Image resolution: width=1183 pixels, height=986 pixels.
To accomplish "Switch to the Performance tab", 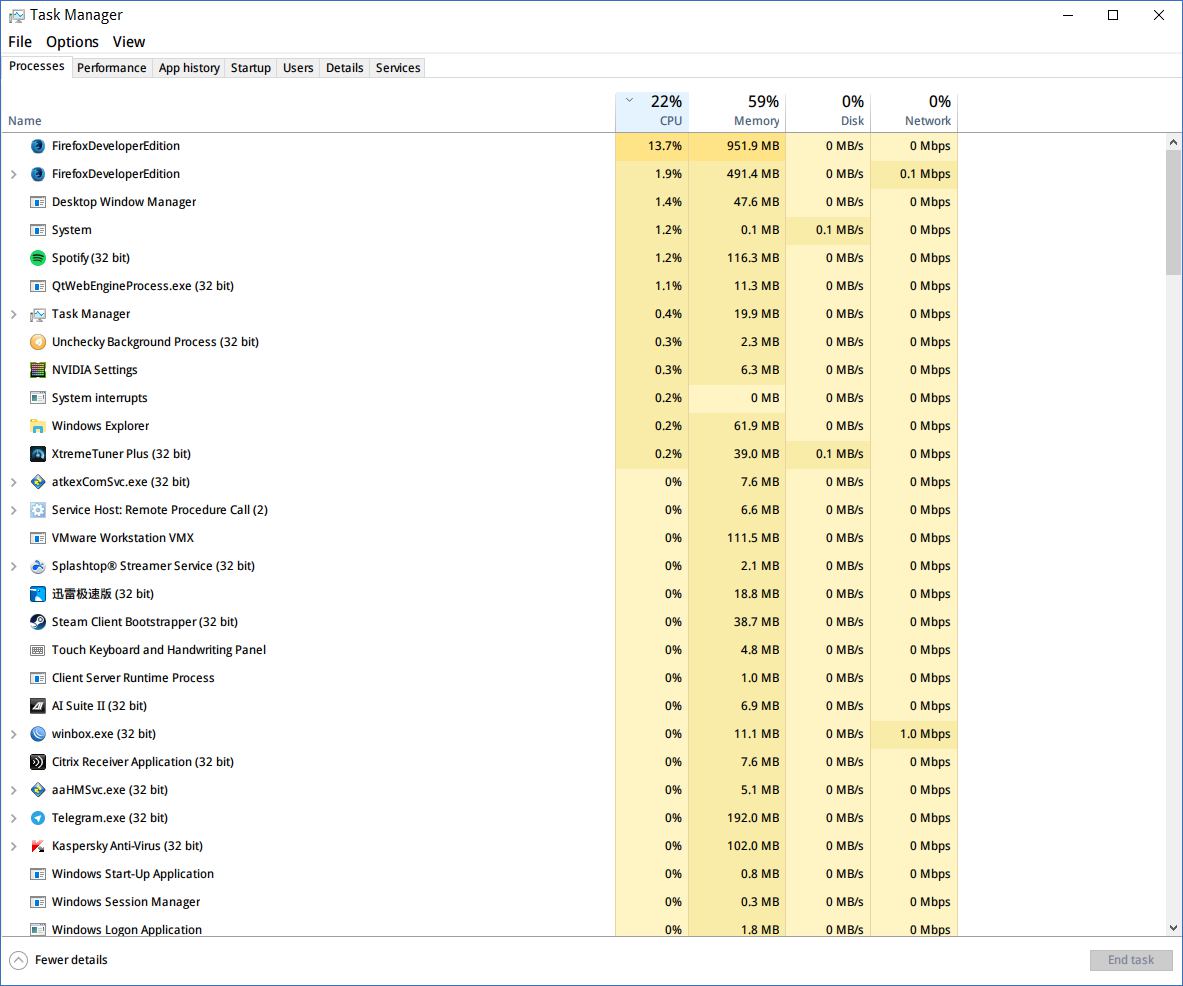I will pyautogui.click(x=112, y=68).
